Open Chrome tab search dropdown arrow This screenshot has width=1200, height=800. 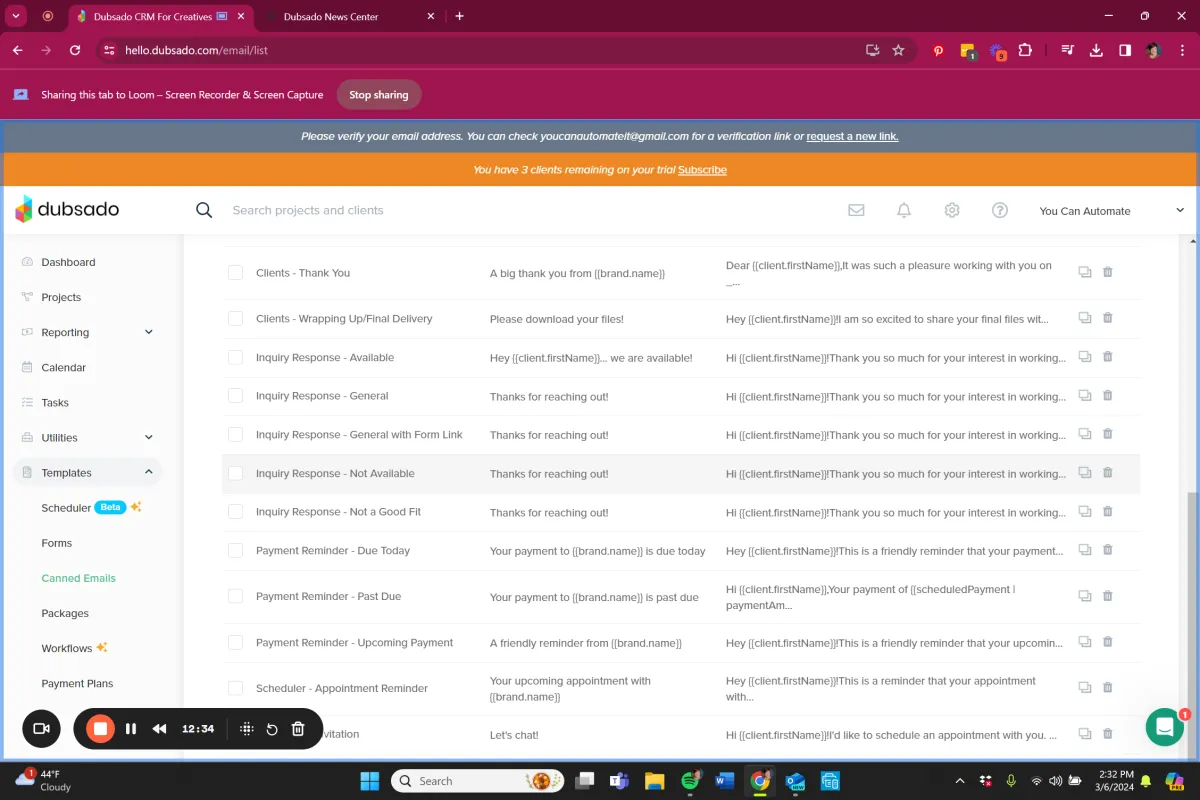click(16, 16)
